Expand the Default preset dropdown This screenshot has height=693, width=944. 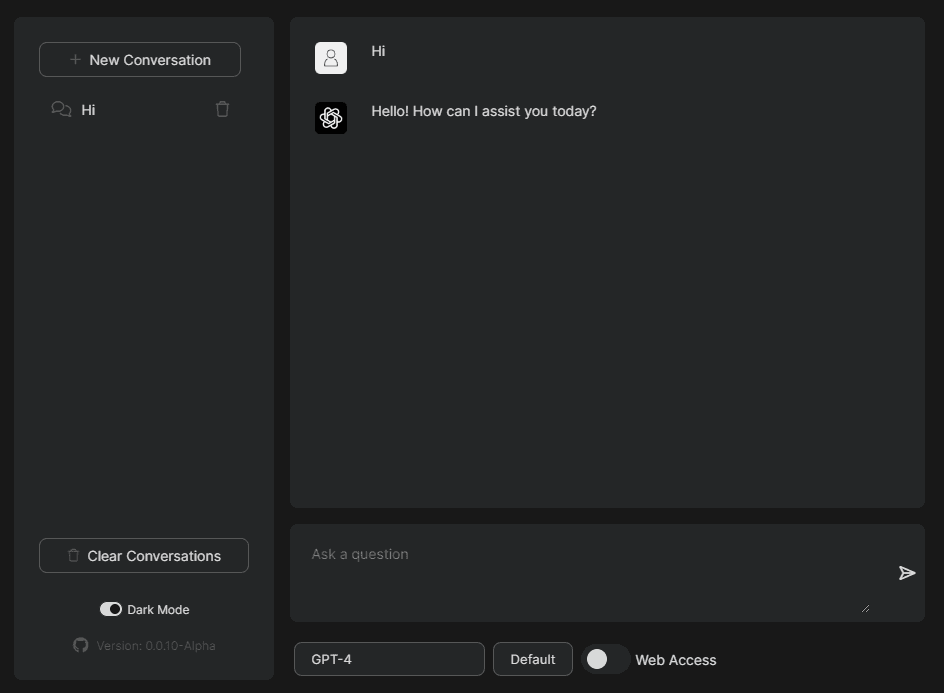tap(532, 659)
